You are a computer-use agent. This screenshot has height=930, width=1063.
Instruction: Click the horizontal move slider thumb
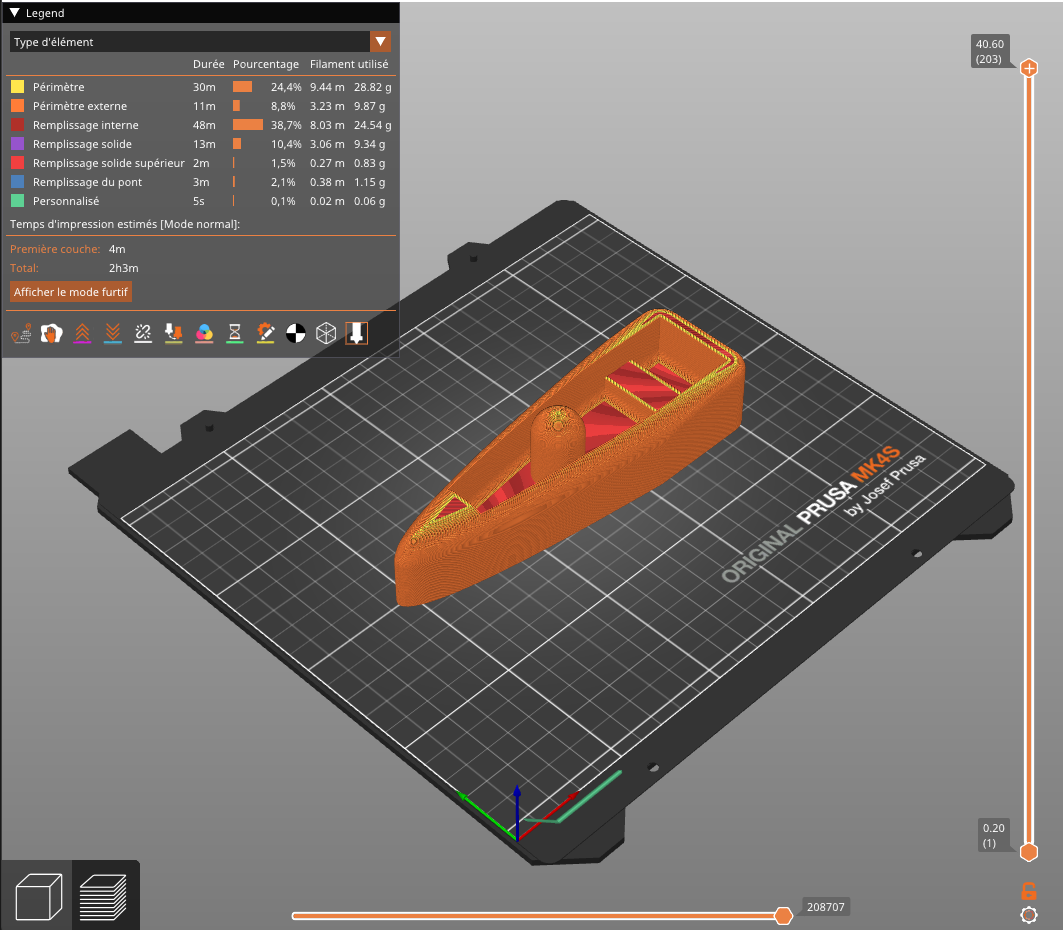(784, 915)
